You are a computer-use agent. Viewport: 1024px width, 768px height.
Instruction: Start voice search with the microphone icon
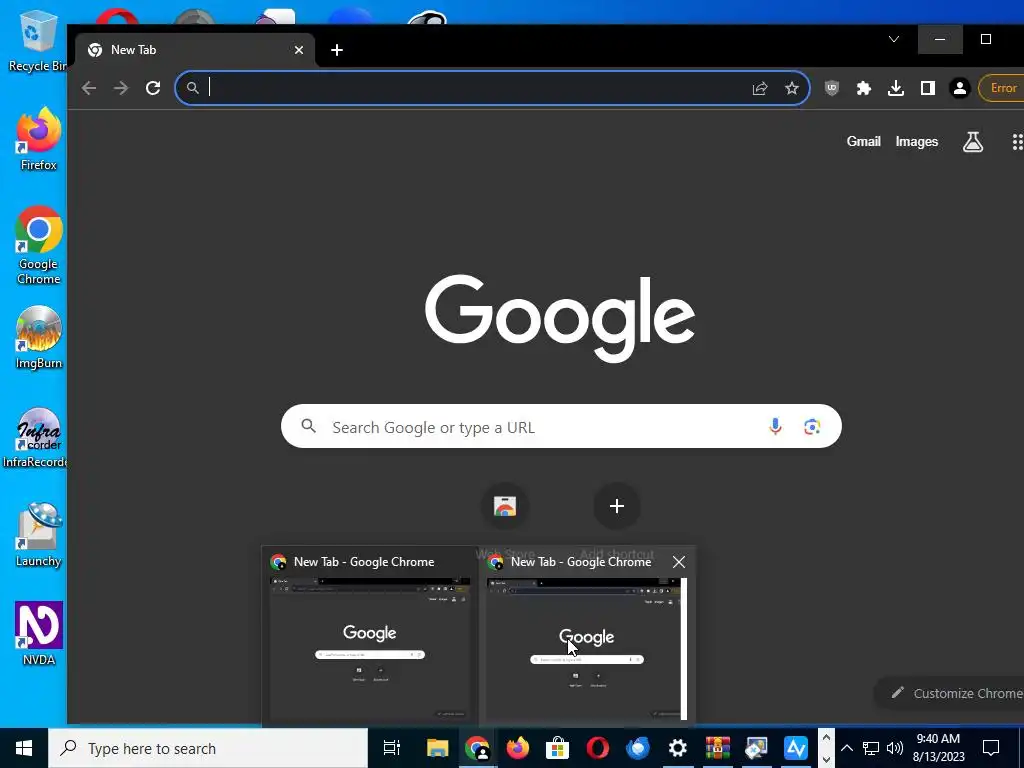tap(775, 426)
